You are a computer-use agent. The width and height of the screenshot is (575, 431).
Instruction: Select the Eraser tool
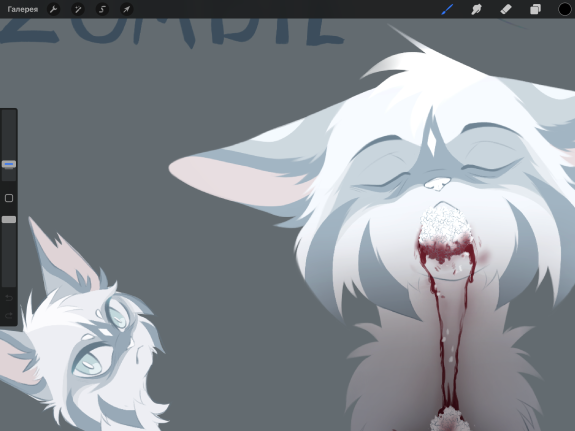[506, 9]
